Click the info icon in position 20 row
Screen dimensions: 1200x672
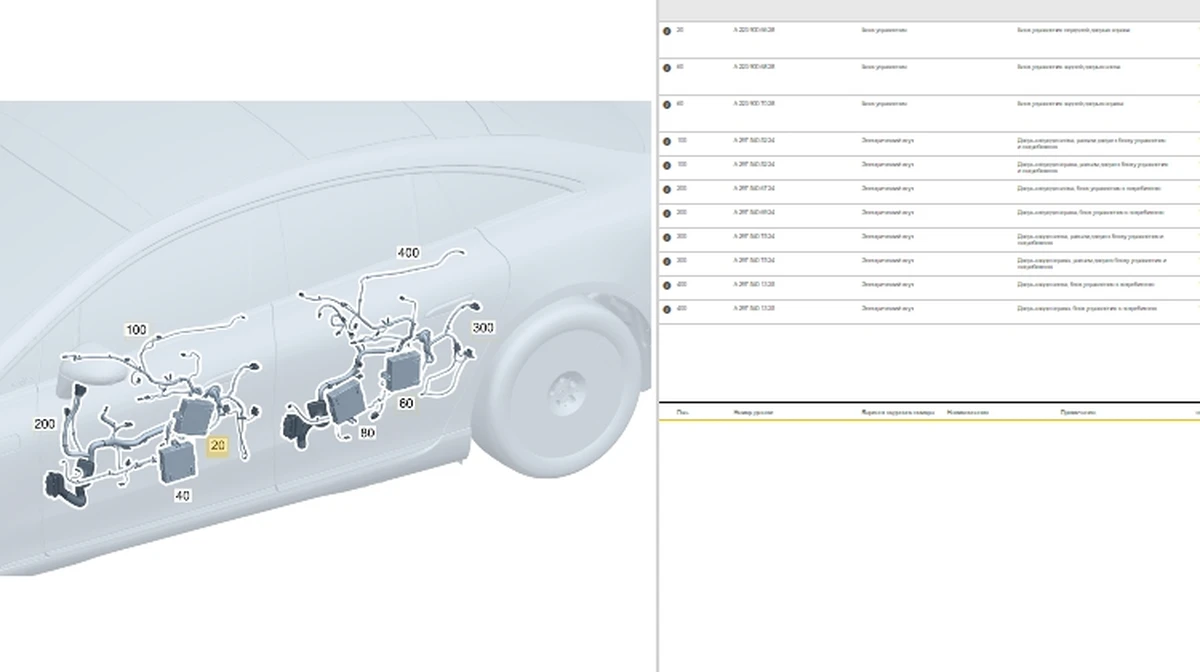667,31
